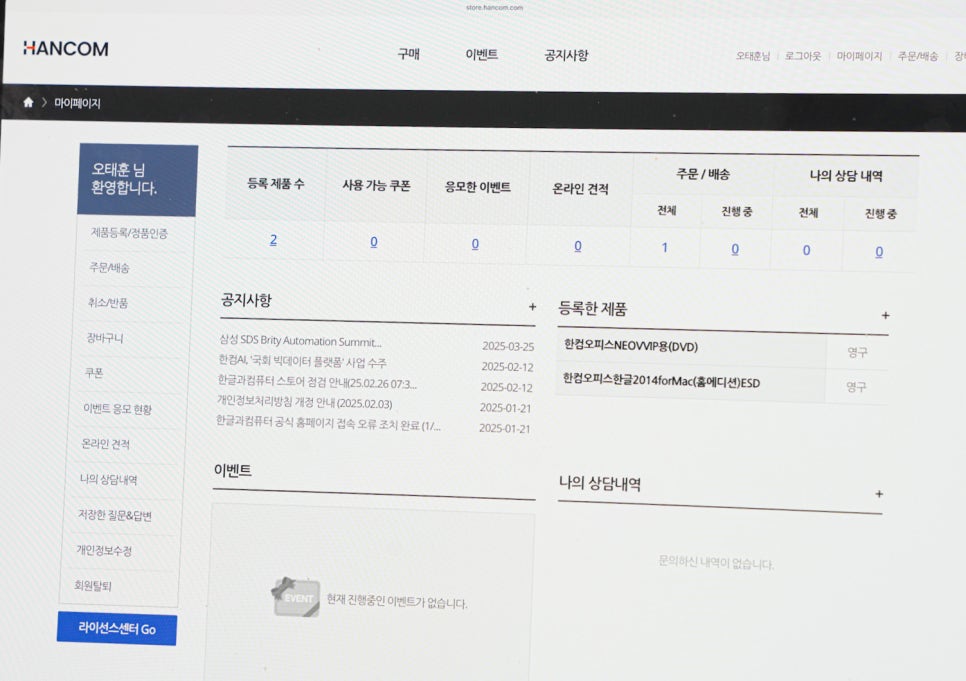Screen dimensions: 966x681
Task: Click 주문/배송 진행 중 value 0
Action: [735, 249]
